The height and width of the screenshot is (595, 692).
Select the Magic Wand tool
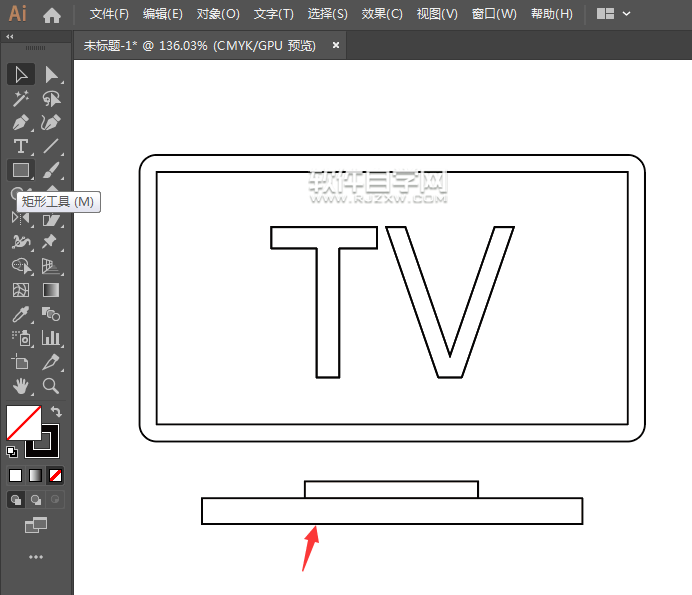click(x=20, y=98)
